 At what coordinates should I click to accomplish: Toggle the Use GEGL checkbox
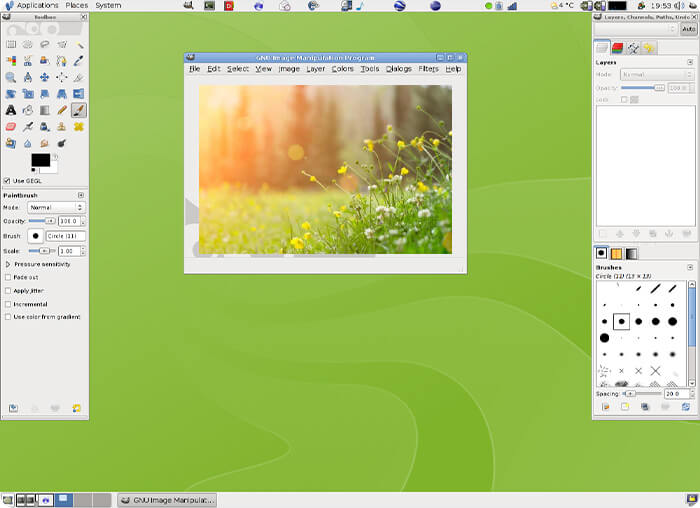(x=7, y=181)
